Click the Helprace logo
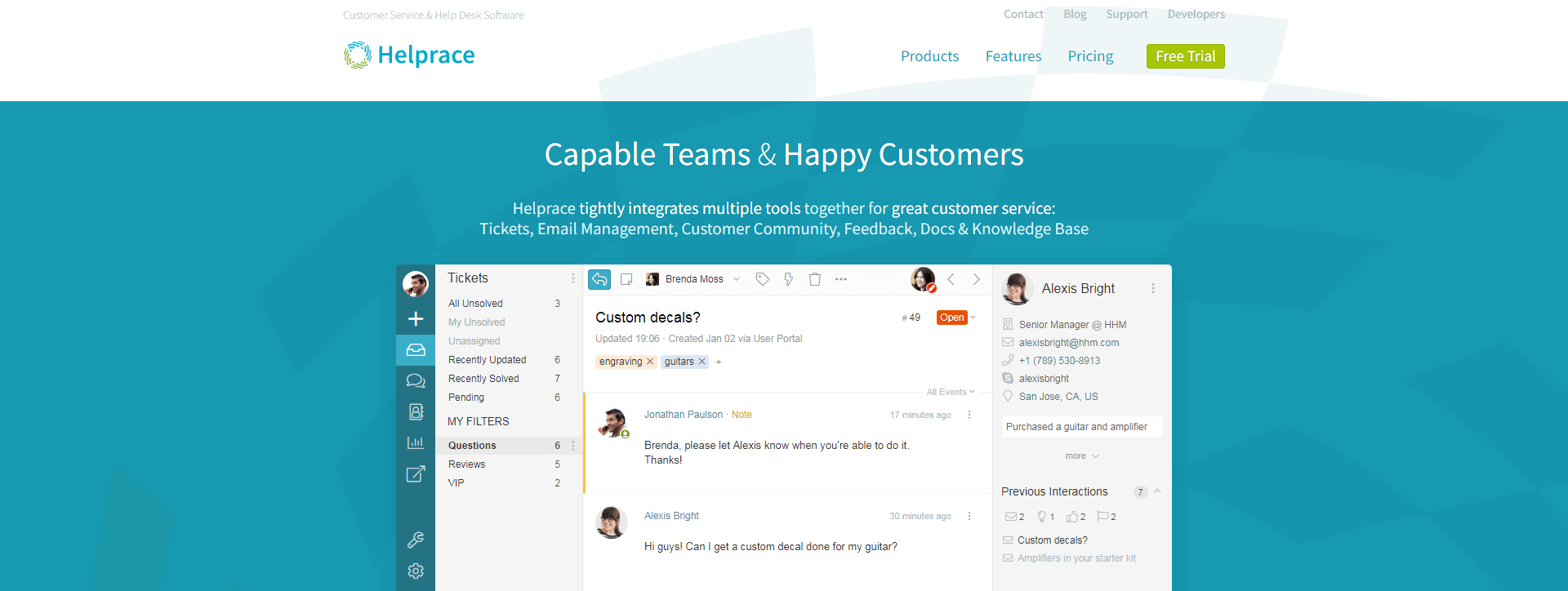 coord(409,55)
